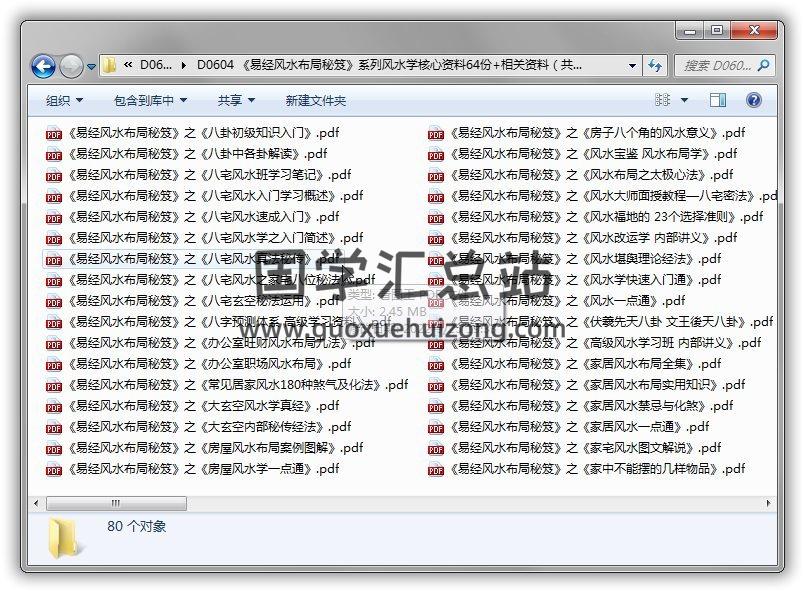Select PDF icon of 八宅风水速成入门
The image size is (805, 593).
(53, 218)
